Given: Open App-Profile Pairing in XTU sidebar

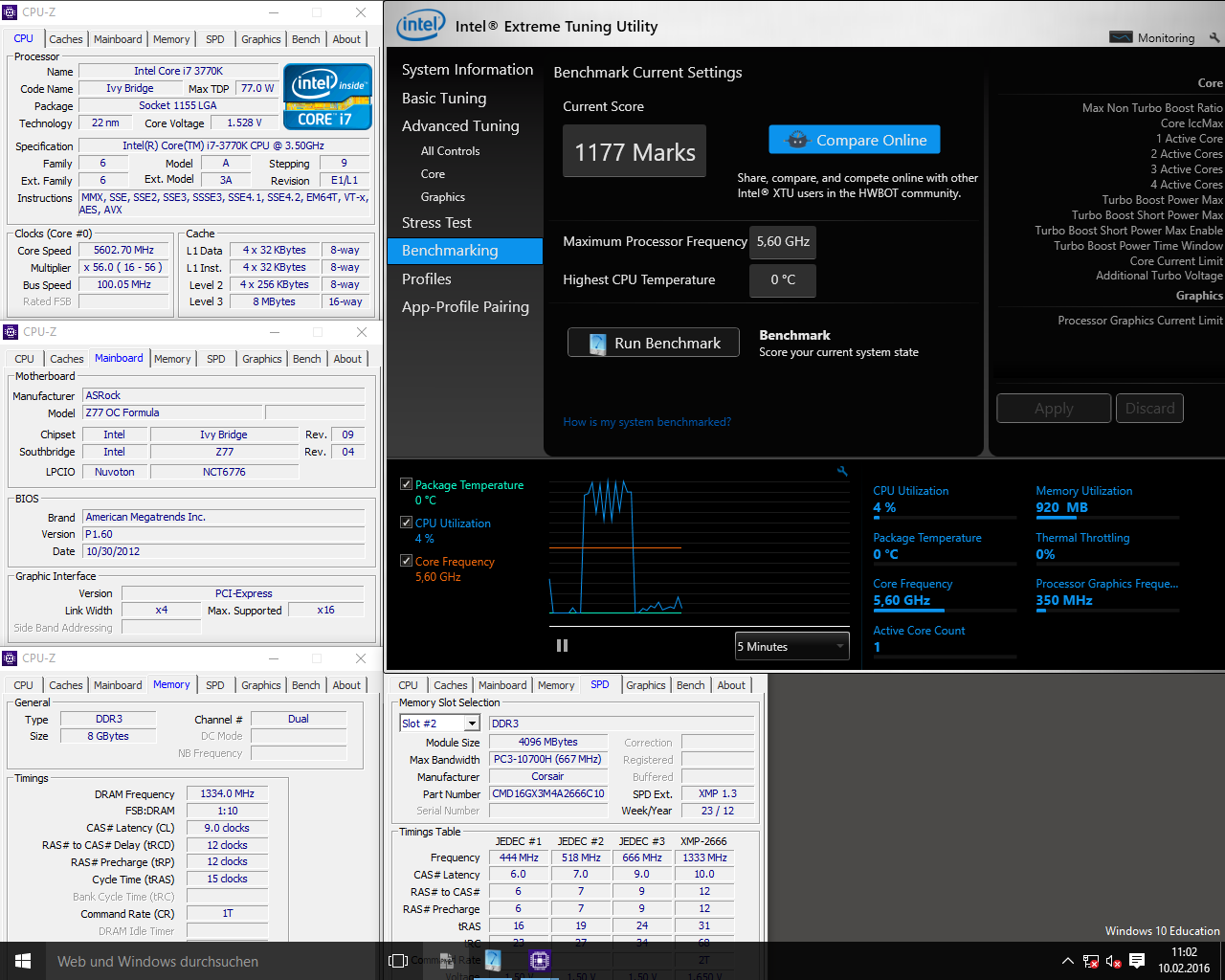Looking at the screenshot, I should (465, 307).
